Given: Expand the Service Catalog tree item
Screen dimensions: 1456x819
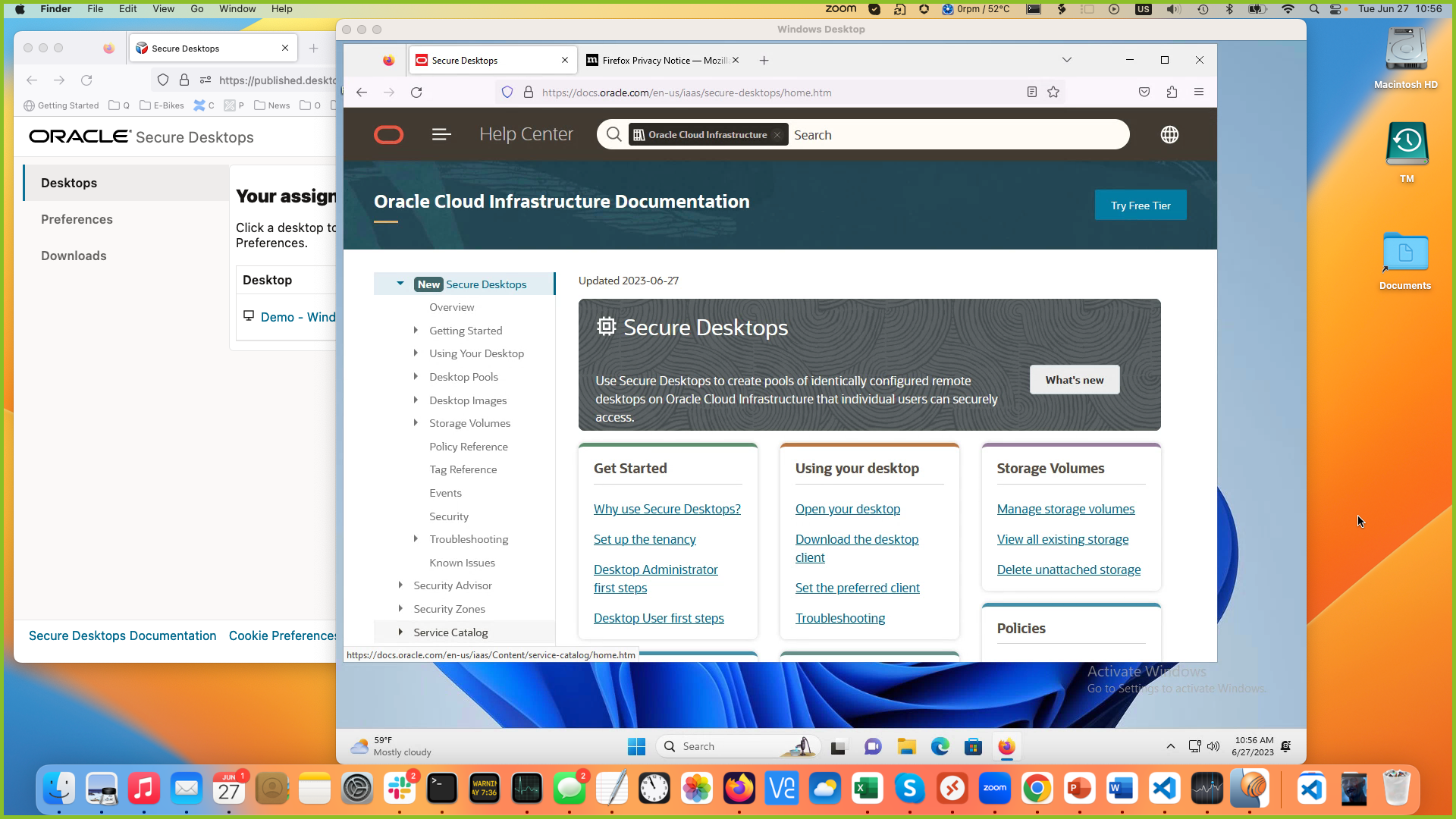Looking at the screenshot, I should [x=401, y=632].
